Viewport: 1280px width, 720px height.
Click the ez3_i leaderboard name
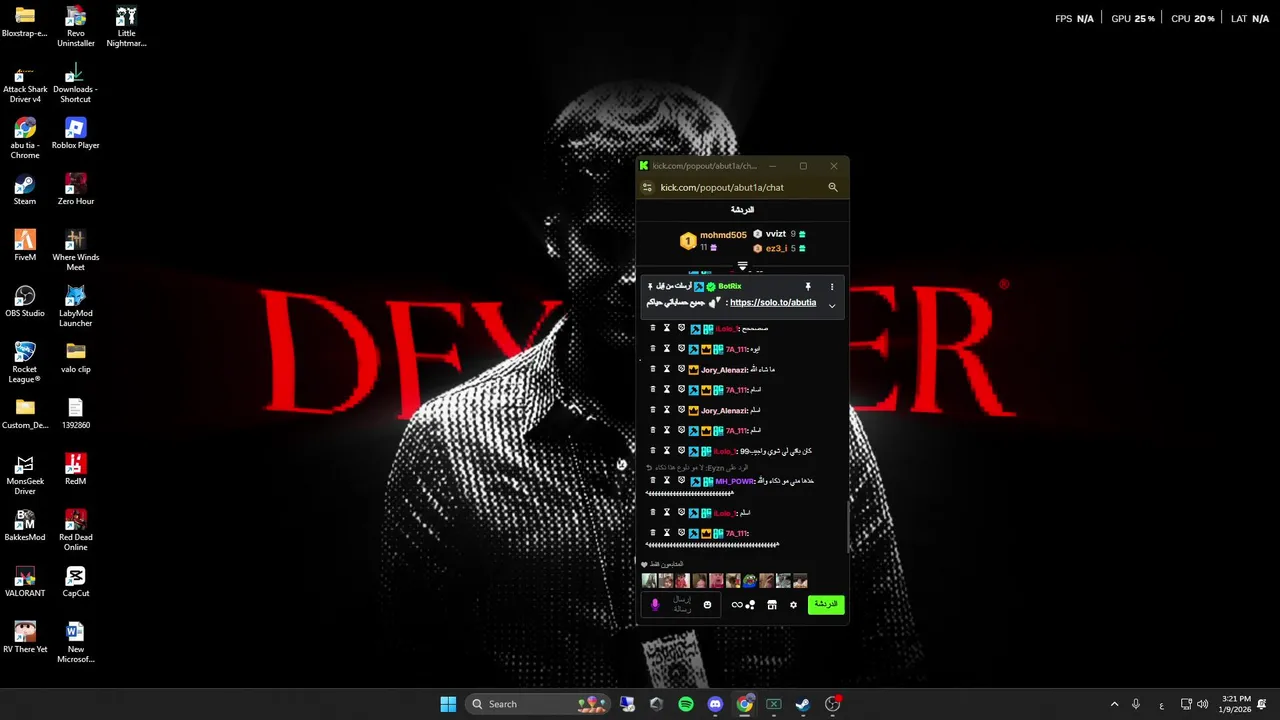point(777,248)
